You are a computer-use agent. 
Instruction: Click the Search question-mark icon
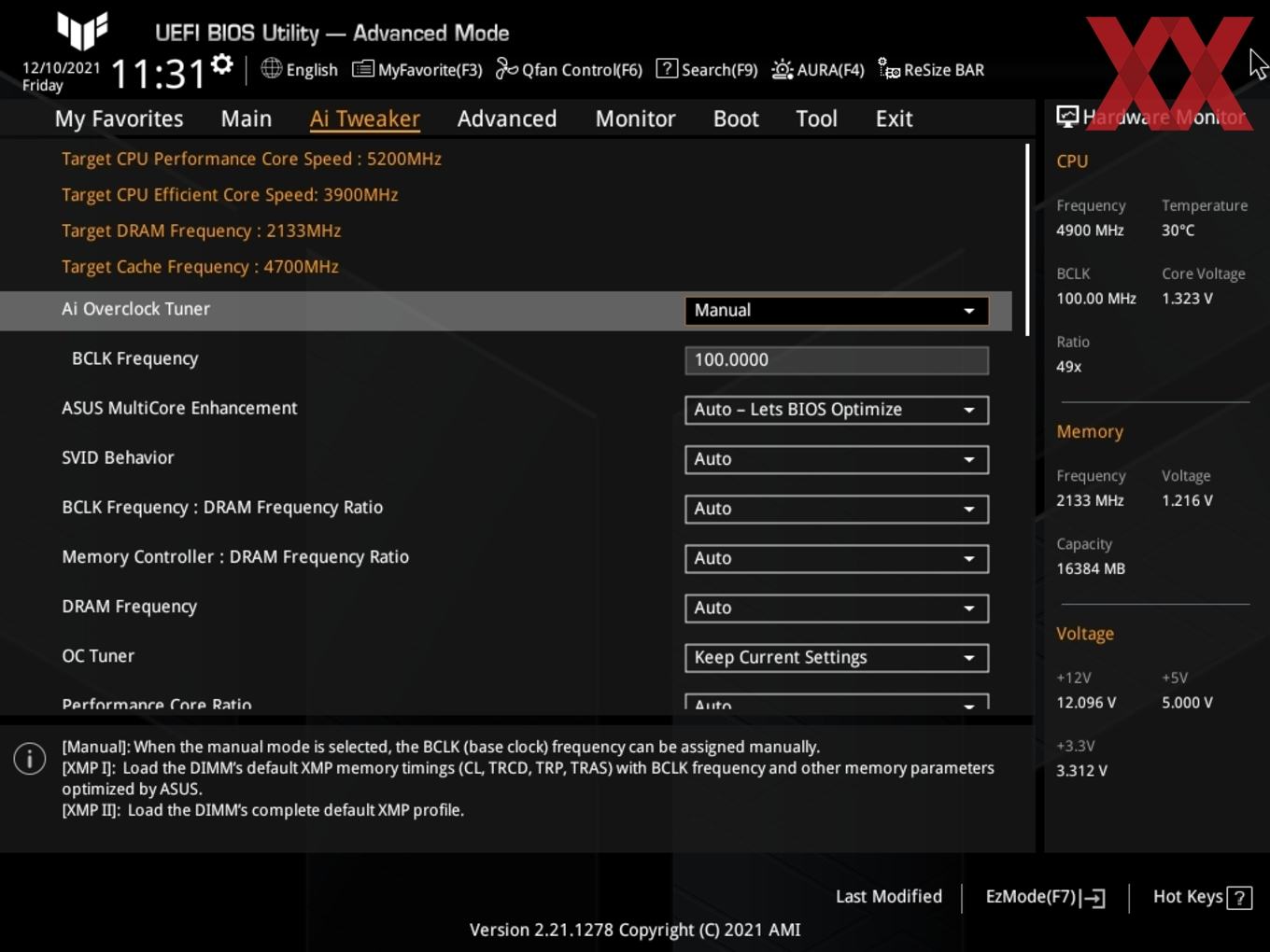pos(667,68)
